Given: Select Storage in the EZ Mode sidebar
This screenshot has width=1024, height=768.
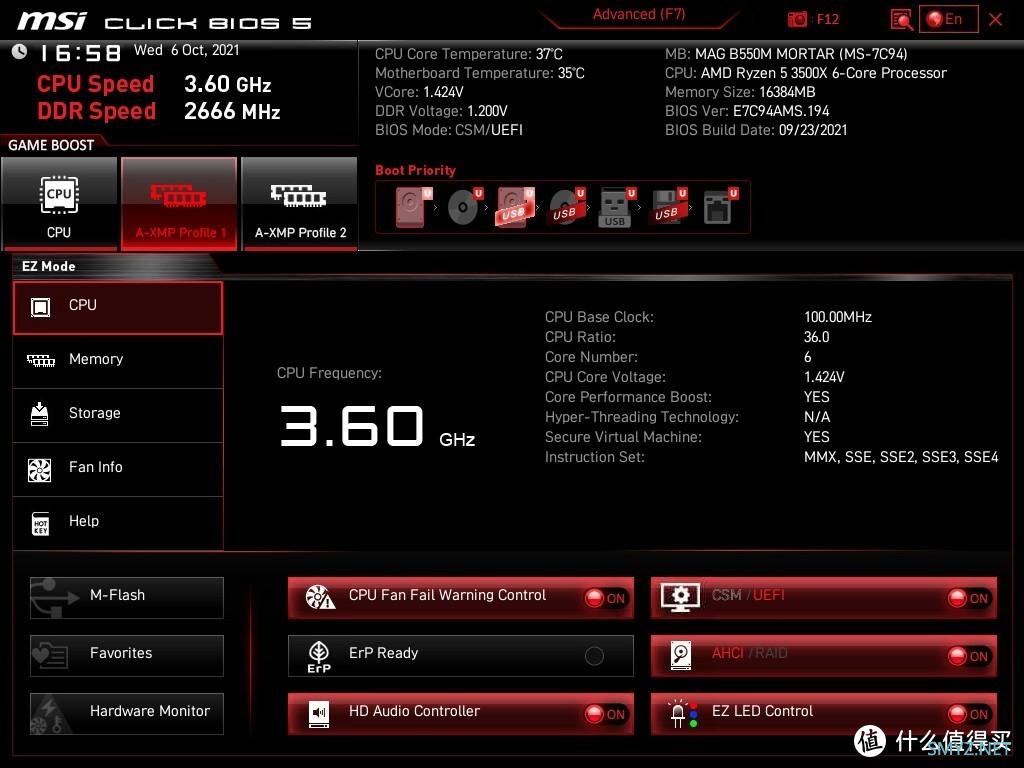Looking at the screenshot, I should pos(118,414).
